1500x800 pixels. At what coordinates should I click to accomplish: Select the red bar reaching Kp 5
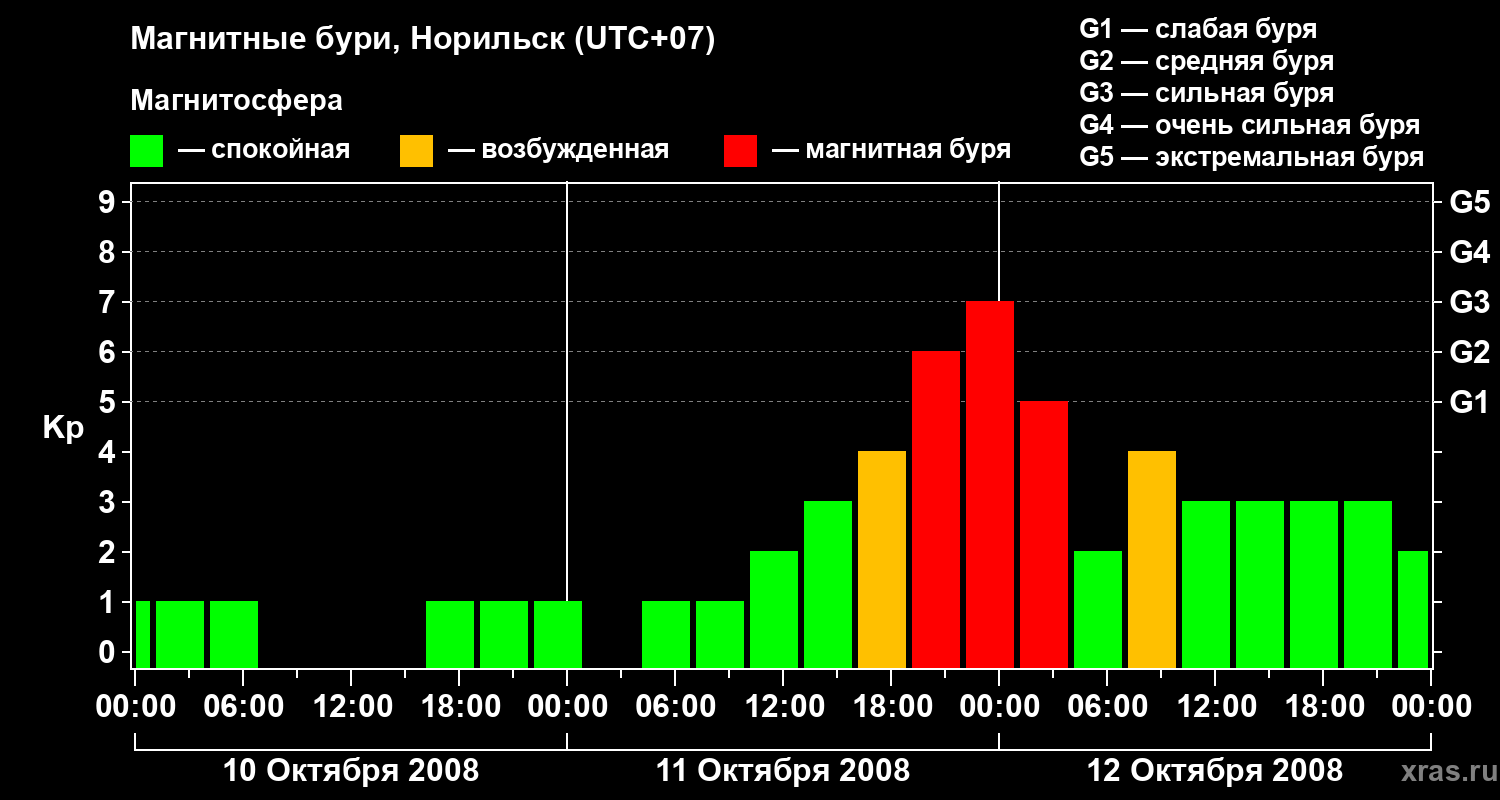[1044, 535]
